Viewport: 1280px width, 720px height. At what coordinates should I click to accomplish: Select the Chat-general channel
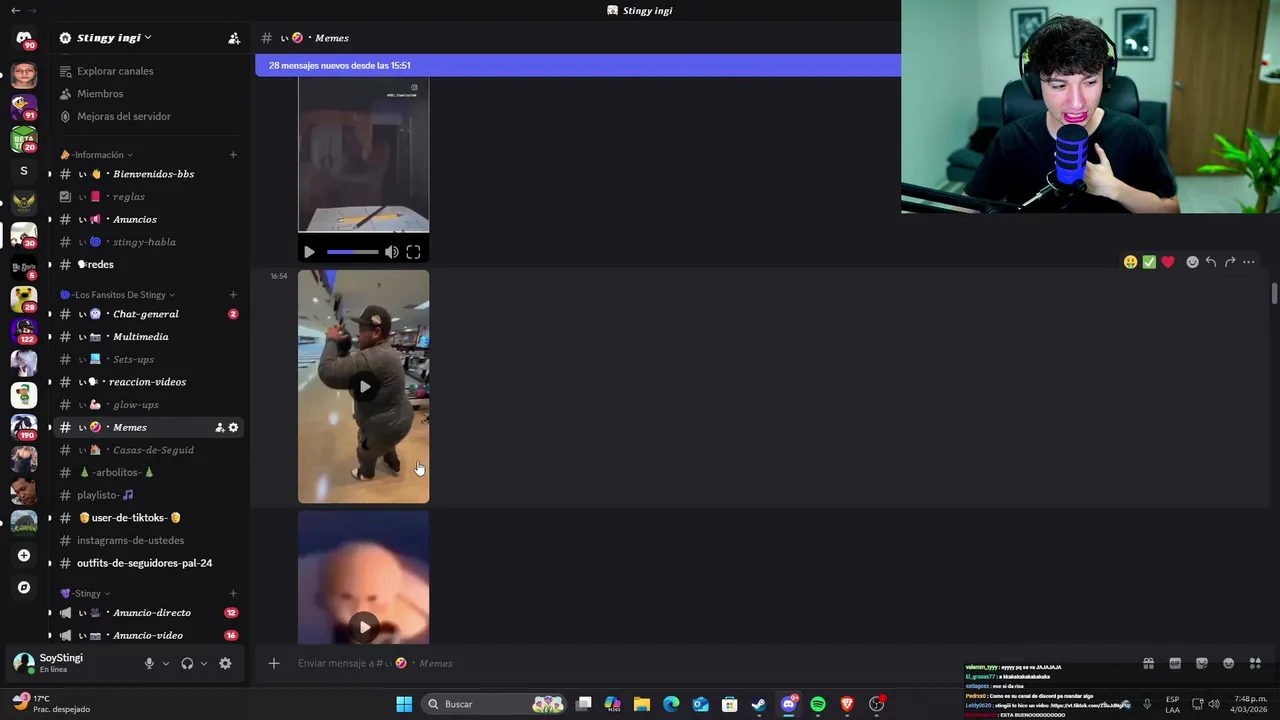coord(148,314)
